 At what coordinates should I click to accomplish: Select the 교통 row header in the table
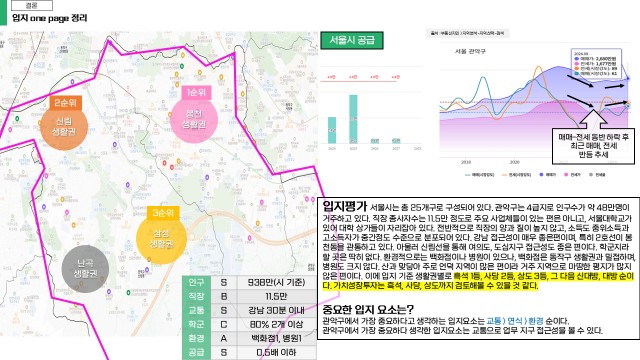(196, 310)
